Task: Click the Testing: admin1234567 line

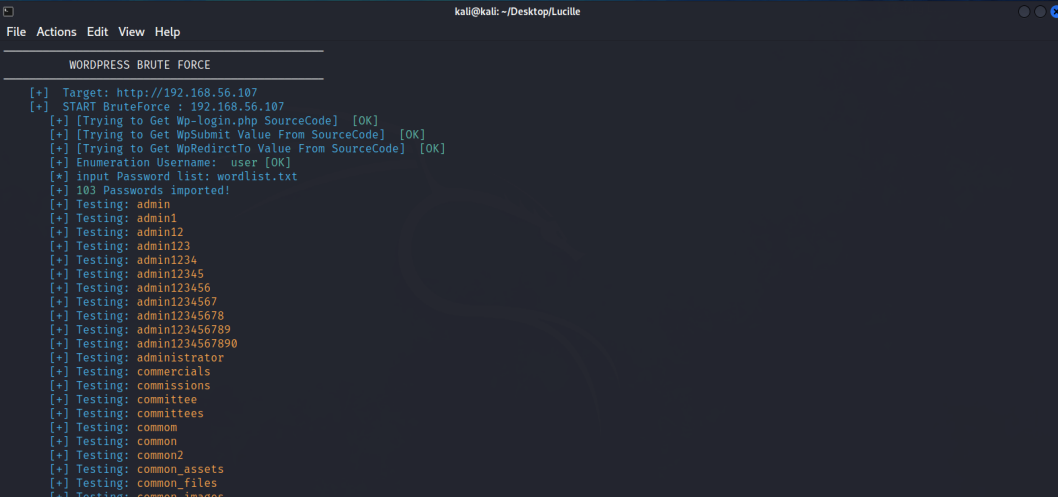Action: [x=134, y=301]
